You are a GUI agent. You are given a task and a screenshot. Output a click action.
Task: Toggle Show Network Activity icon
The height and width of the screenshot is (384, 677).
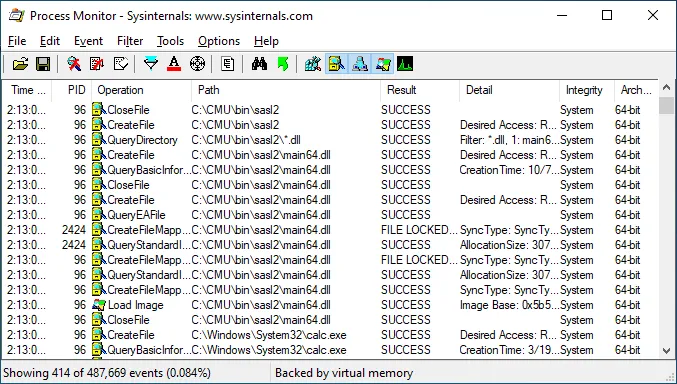click(360, 64)
